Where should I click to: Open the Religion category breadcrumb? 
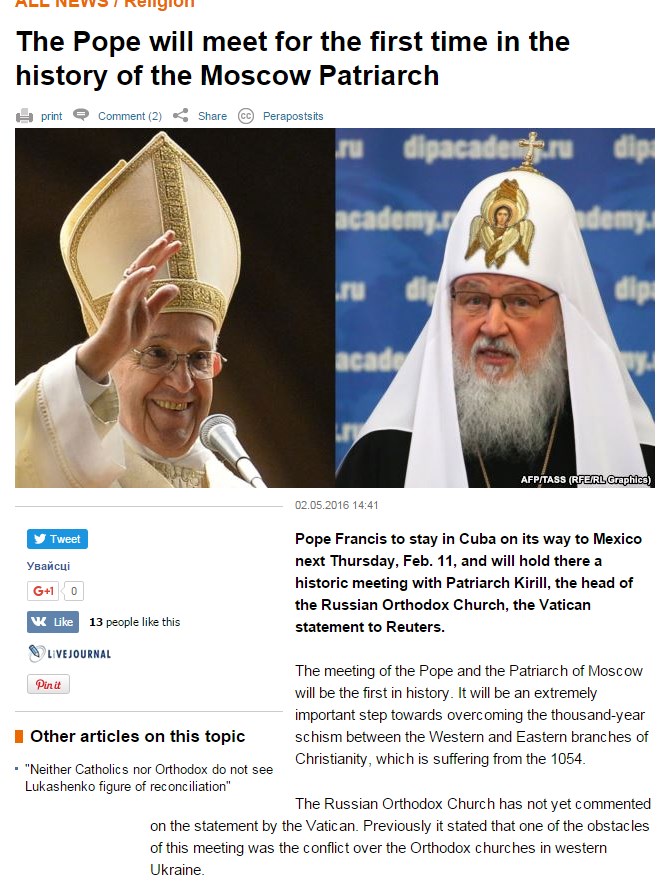pyautogui.click(x=159, y=3)
